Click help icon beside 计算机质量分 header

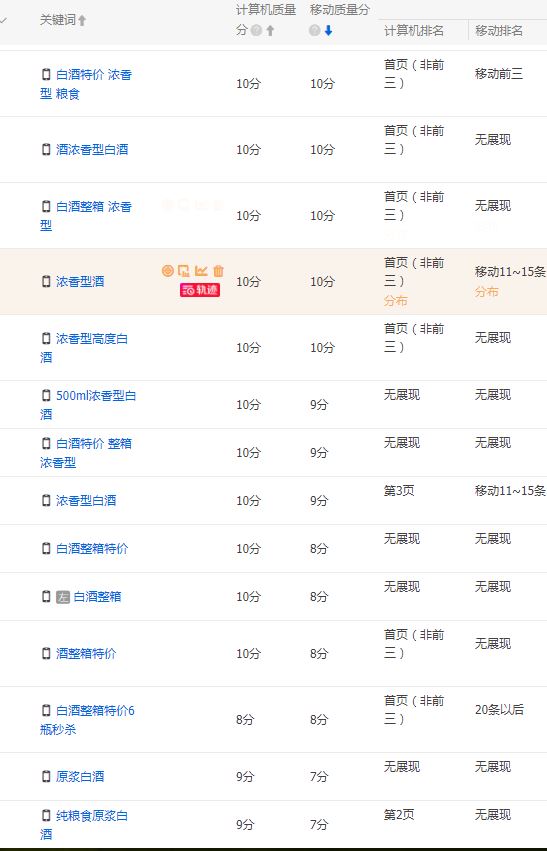256,30
